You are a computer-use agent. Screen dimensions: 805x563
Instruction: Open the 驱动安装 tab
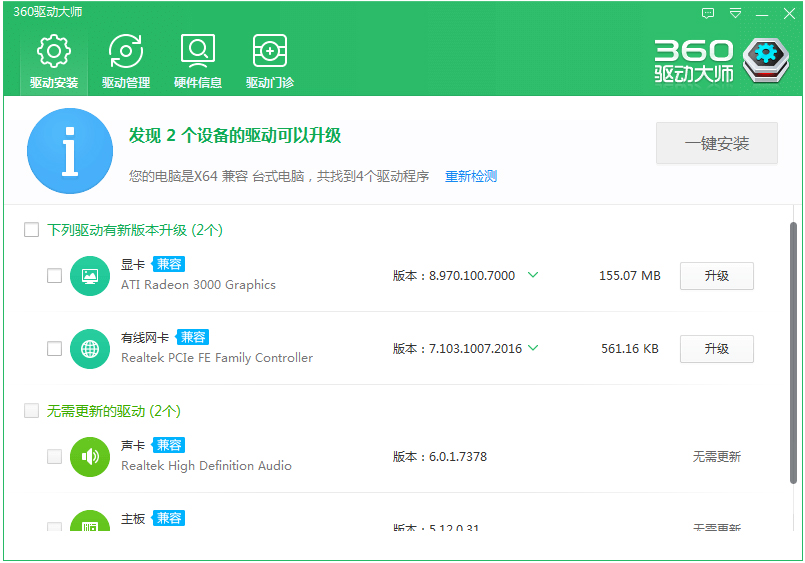(54, 62)
